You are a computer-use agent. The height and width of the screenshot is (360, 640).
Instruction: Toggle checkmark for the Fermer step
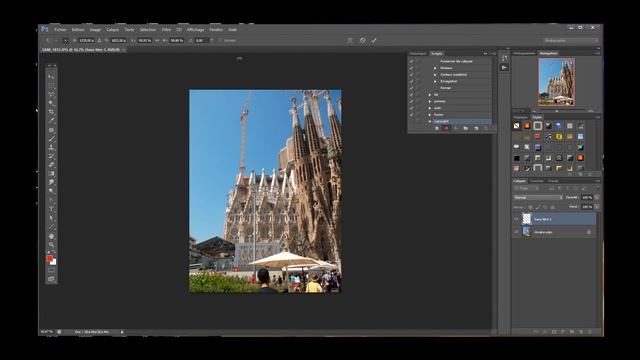(411, 88)
